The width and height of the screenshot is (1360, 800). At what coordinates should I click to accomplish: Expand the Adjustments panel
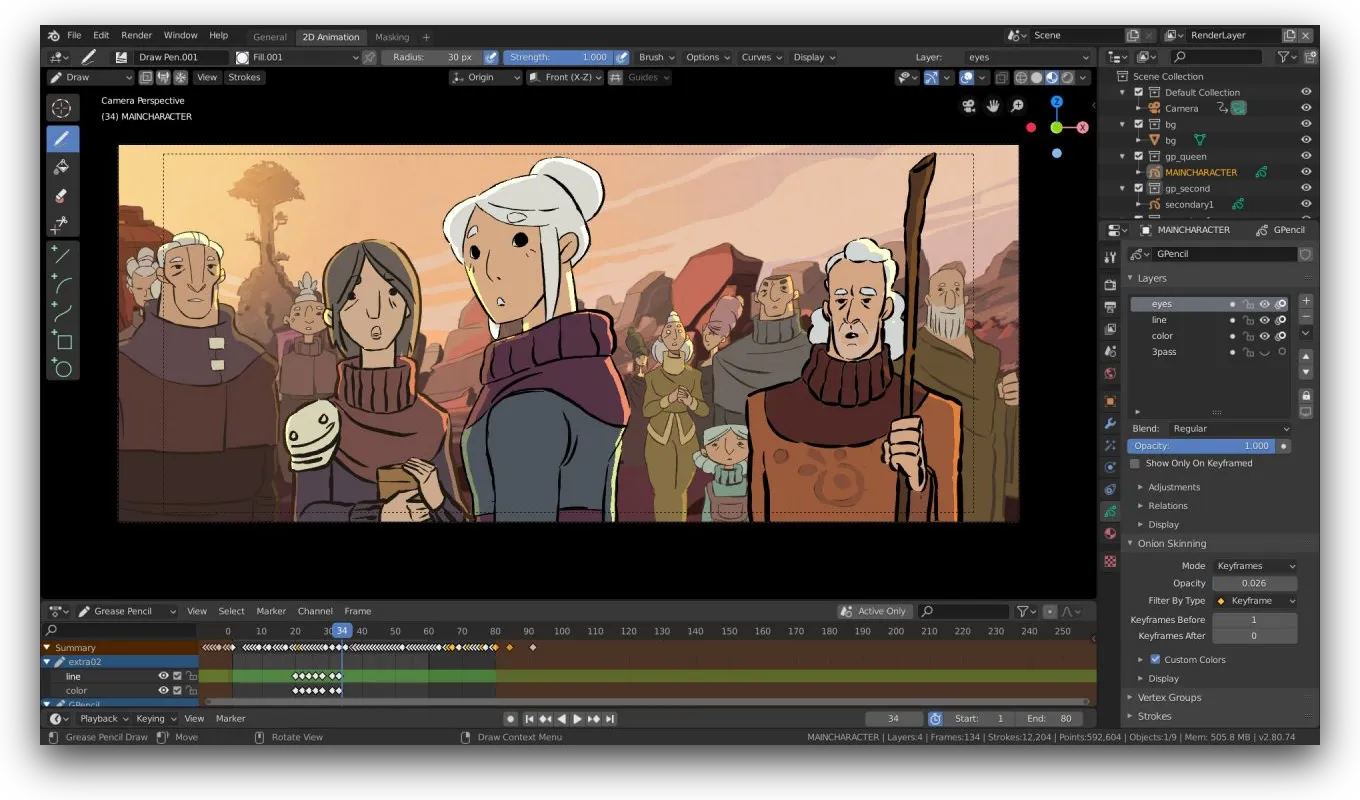point(1173,488)
